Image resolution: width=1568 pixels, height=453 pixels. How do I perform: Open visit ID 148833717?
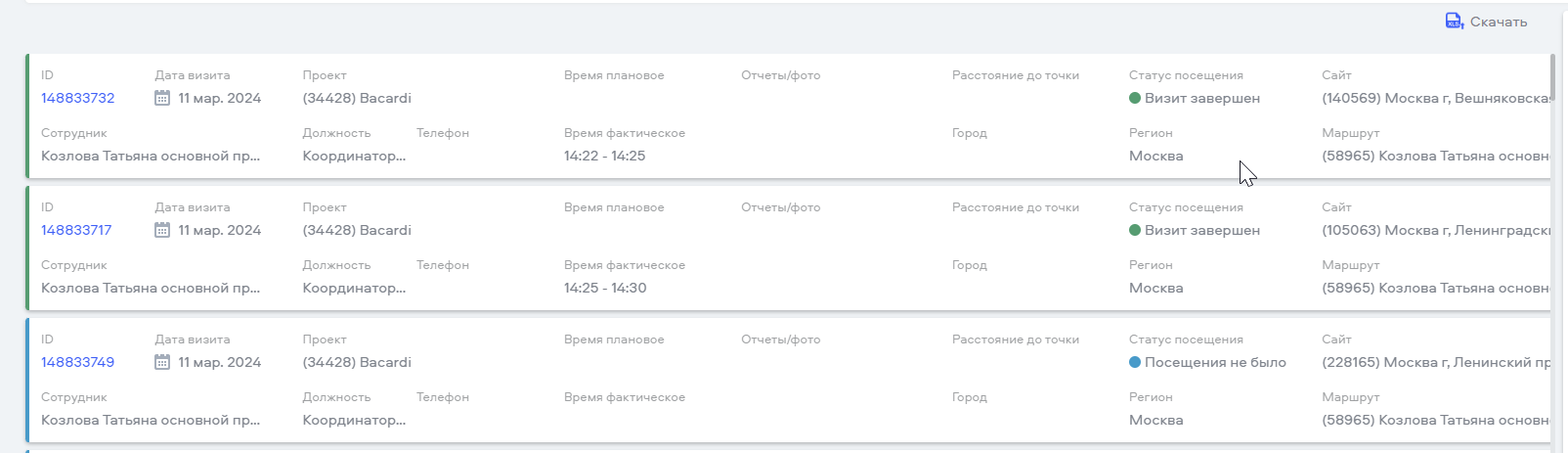76,230
